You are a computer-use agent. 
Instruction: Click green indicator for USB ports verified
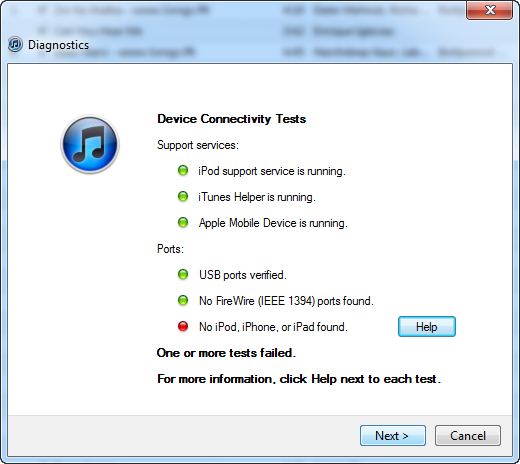coord(183,274)
